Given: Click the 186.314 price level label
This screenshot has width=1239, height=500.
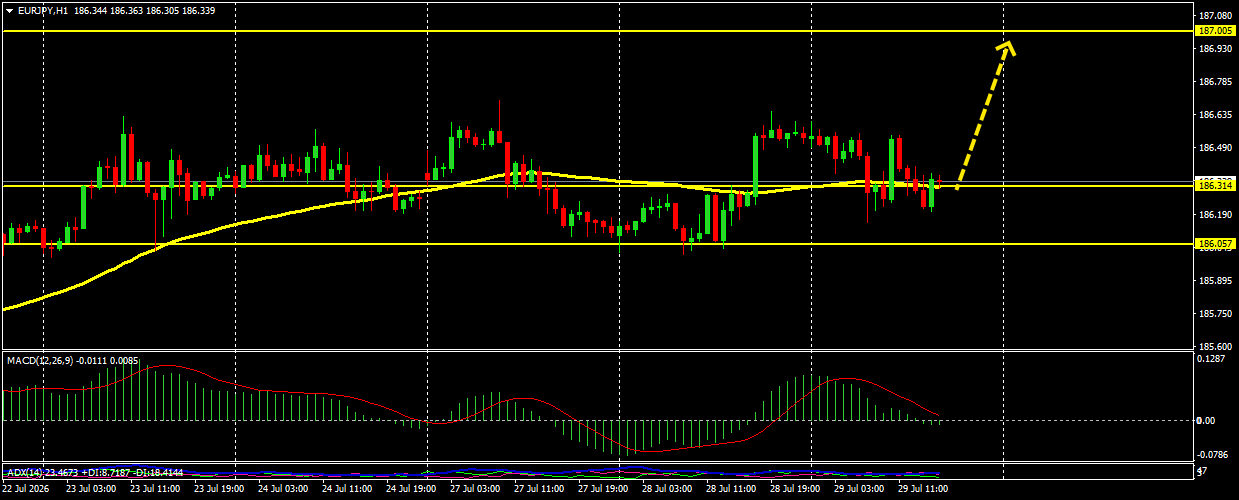Looking at the screenshot, I should [x=1215, y=186].
